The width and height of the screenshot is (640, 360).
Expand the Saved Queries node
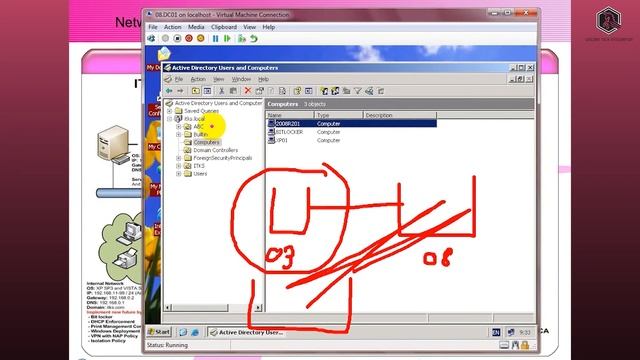click(169, 111)
